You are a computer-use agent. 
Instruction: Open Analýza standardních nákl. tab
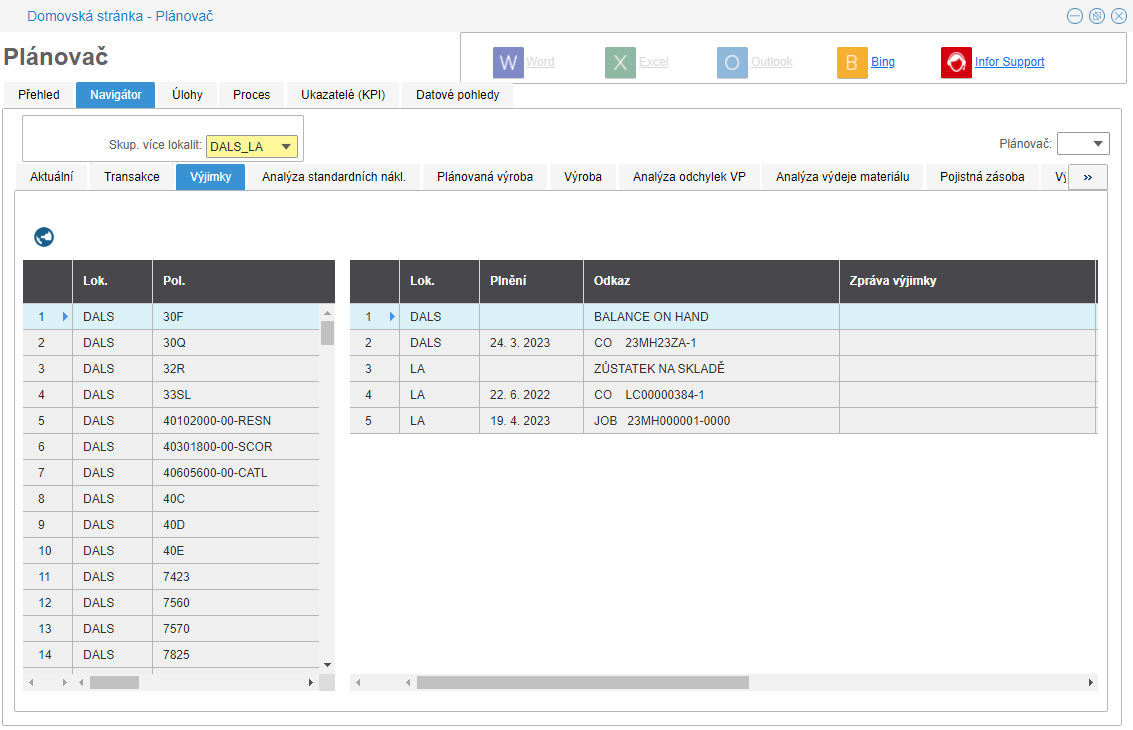point(334,177)
